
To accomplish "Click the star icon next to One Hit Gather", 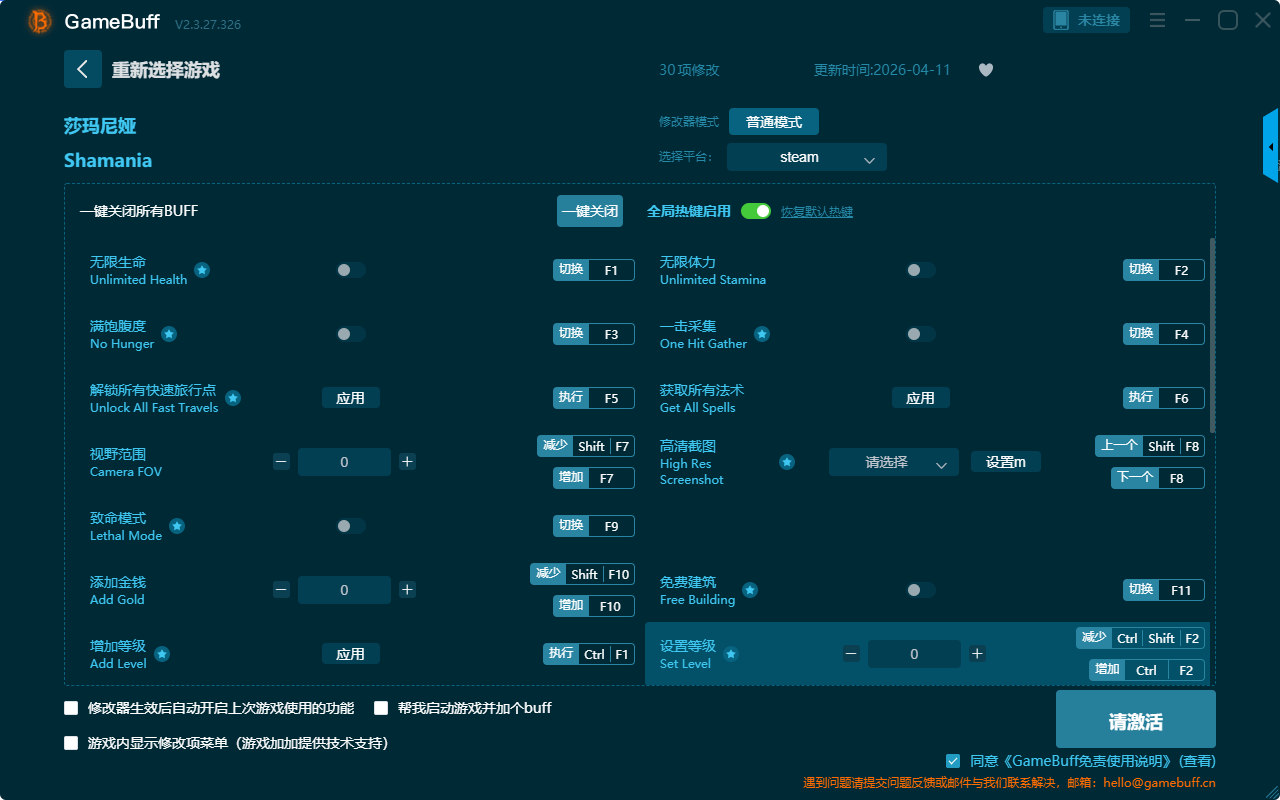I will coord(762,334).
